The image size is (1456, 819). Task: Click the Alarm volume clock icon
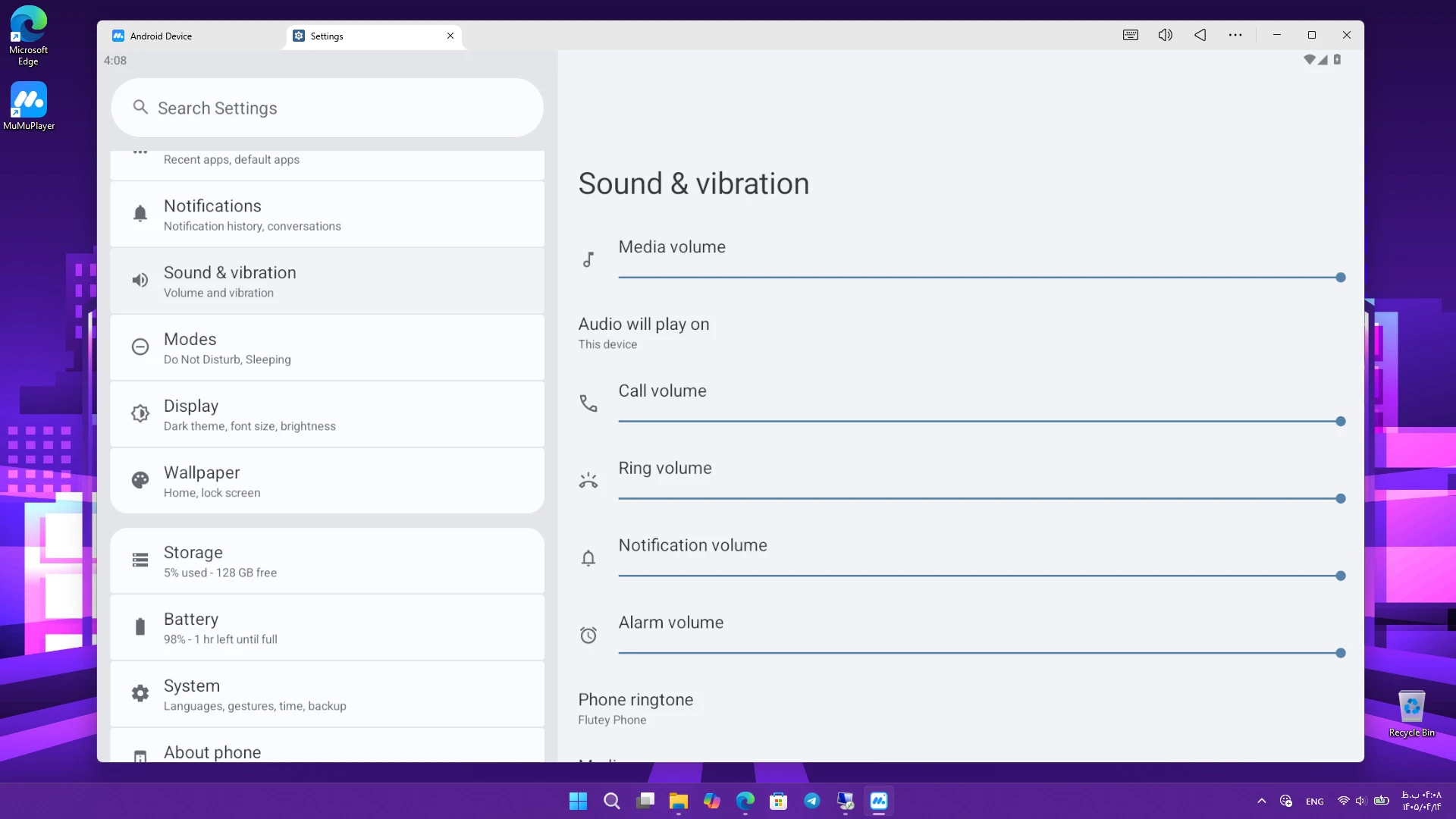[588, 635]
